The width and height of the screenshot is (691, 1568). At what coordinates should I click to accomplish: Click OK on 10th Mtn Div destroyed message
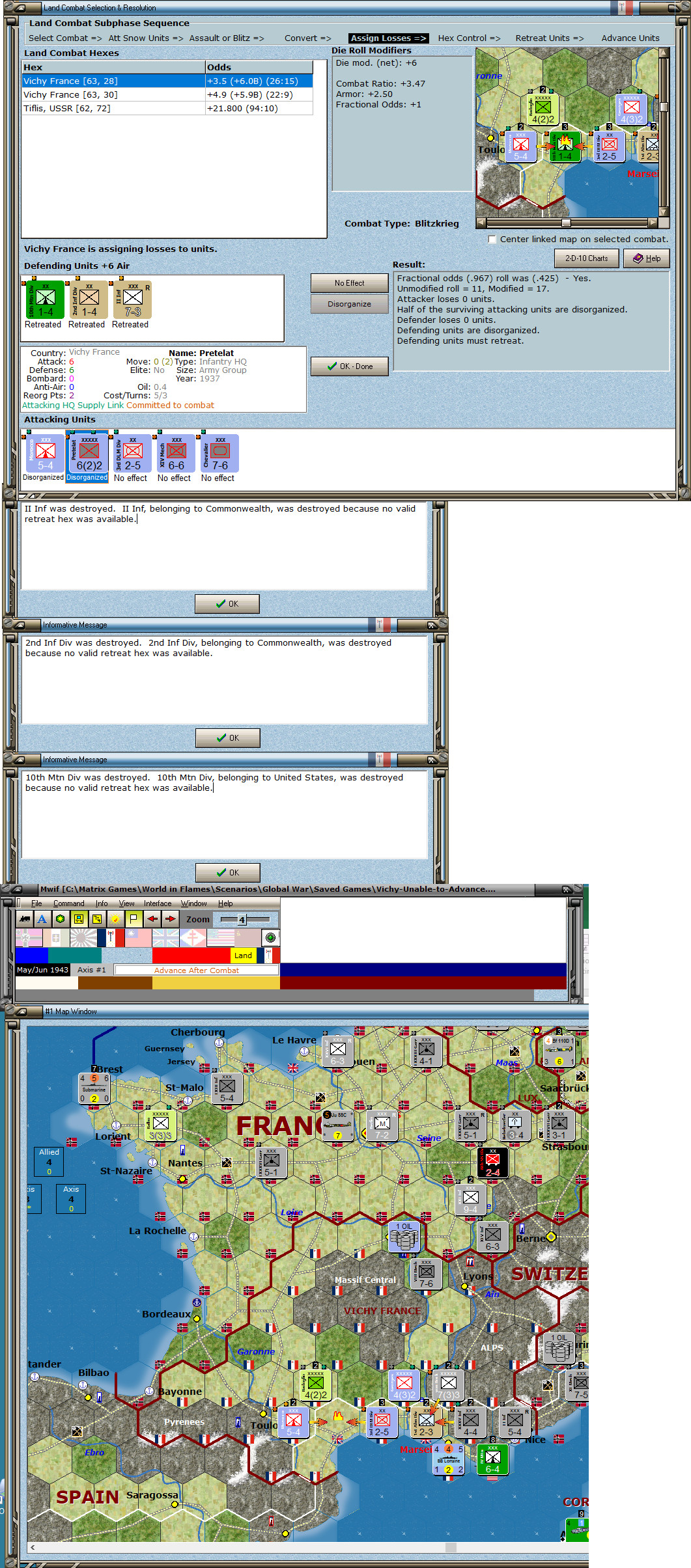click(227, 873)
